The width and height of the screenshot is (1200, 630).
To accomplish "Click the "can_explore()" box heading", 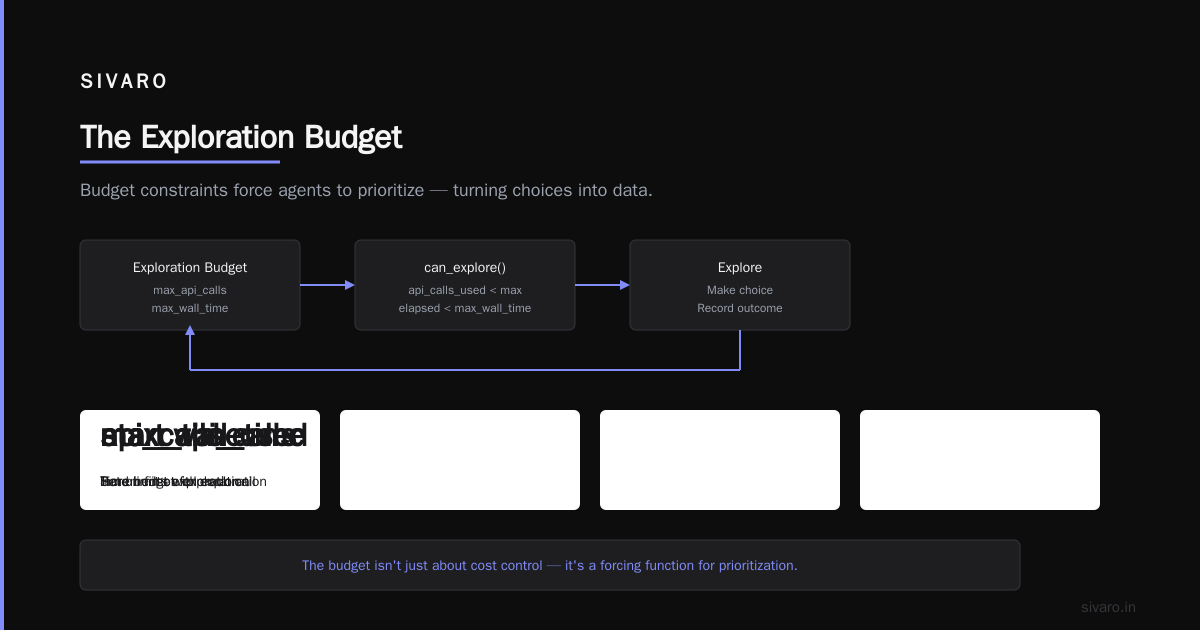I will click(465, 267).
